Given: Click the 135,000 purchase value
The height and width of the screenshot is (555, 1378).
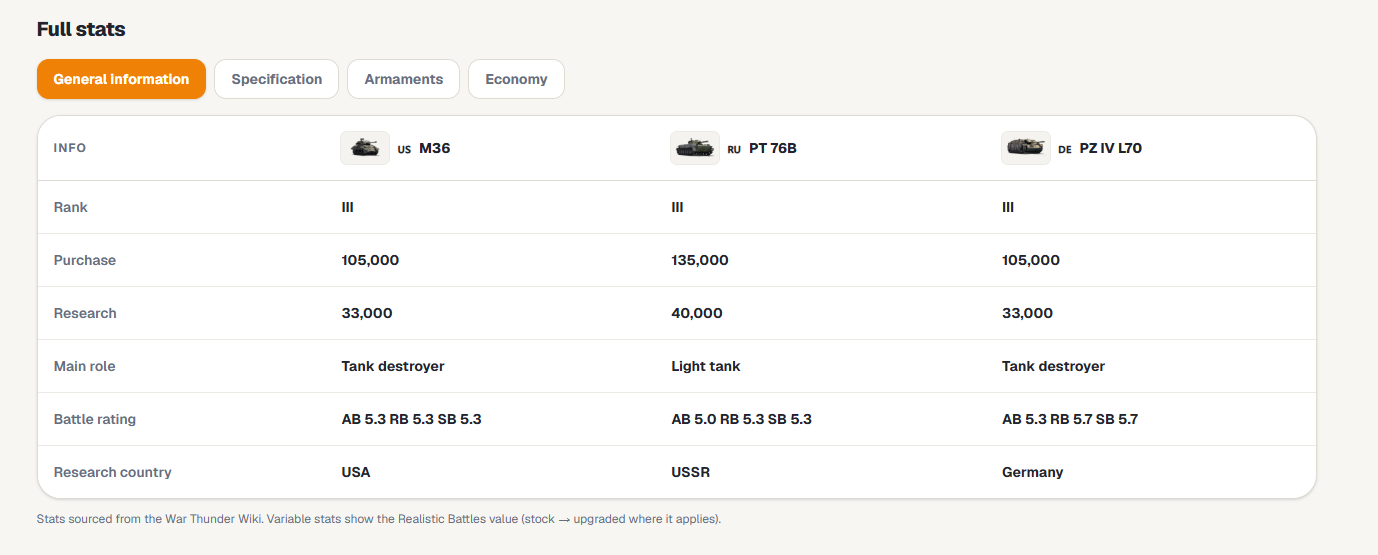Looking at the screenshot, I should pyautogui.click(x=700, y=260).
